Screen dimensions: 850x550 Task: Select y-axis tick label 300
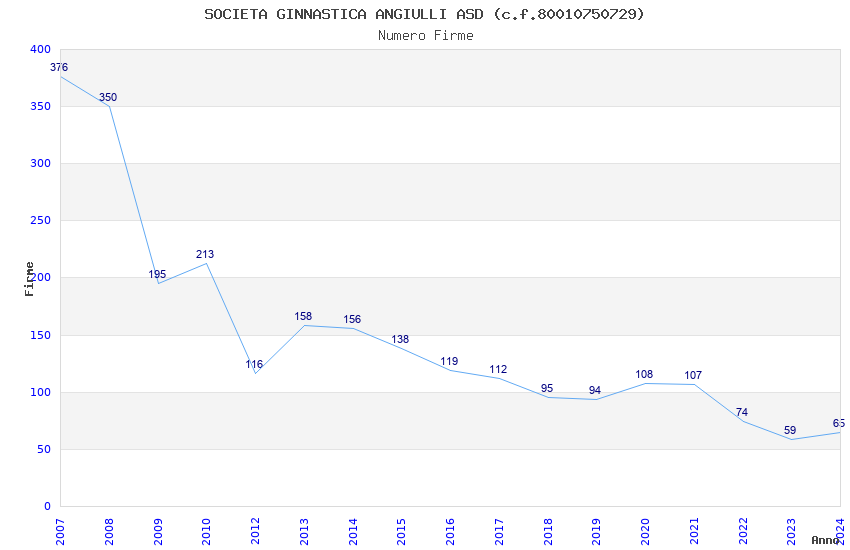(41, 163)
